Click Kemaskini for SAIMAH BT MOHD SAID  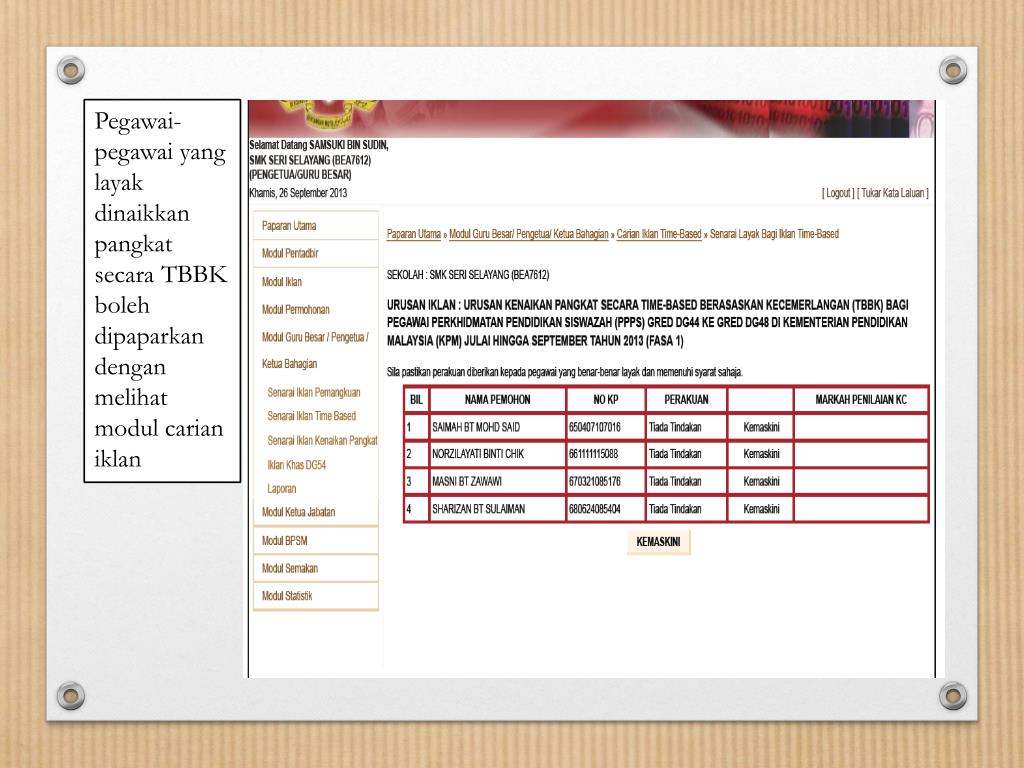761,427
